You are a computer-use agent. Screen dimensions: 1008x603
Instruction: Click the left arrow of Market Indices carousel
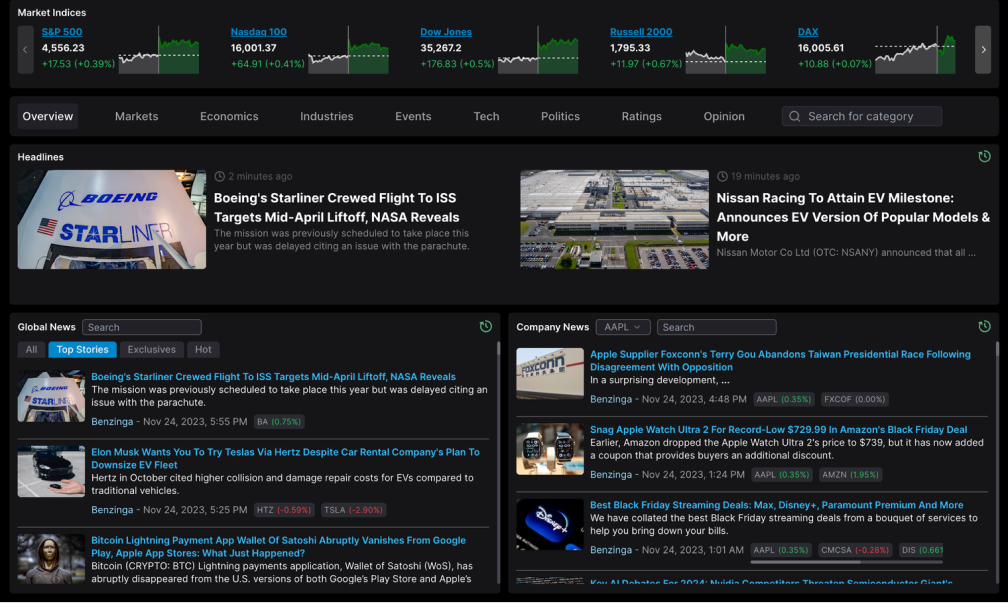tap(25, 50)
